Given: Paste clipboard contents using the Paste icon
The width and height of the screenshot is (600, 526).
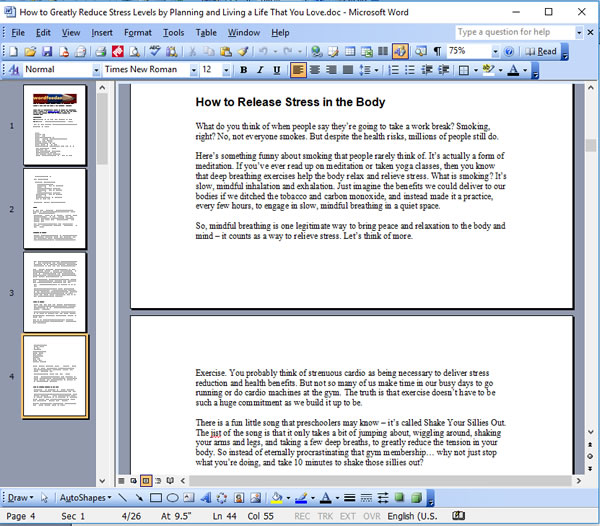Looking at the screenshot, I should (x=226, y=51).
